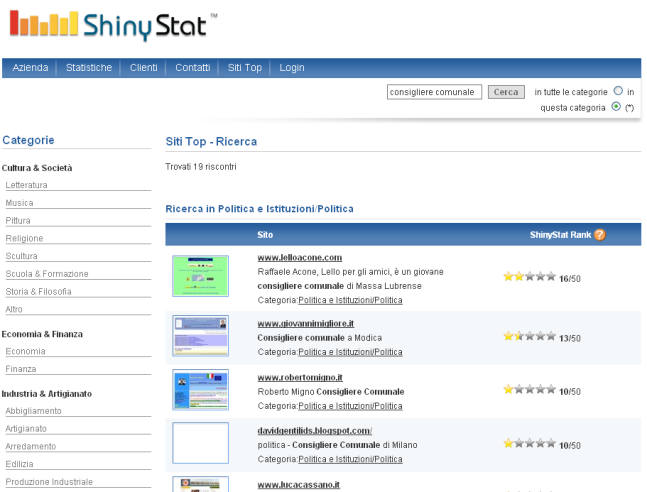Open thumbnail of www.lucacassano.it

coord(201,484)
